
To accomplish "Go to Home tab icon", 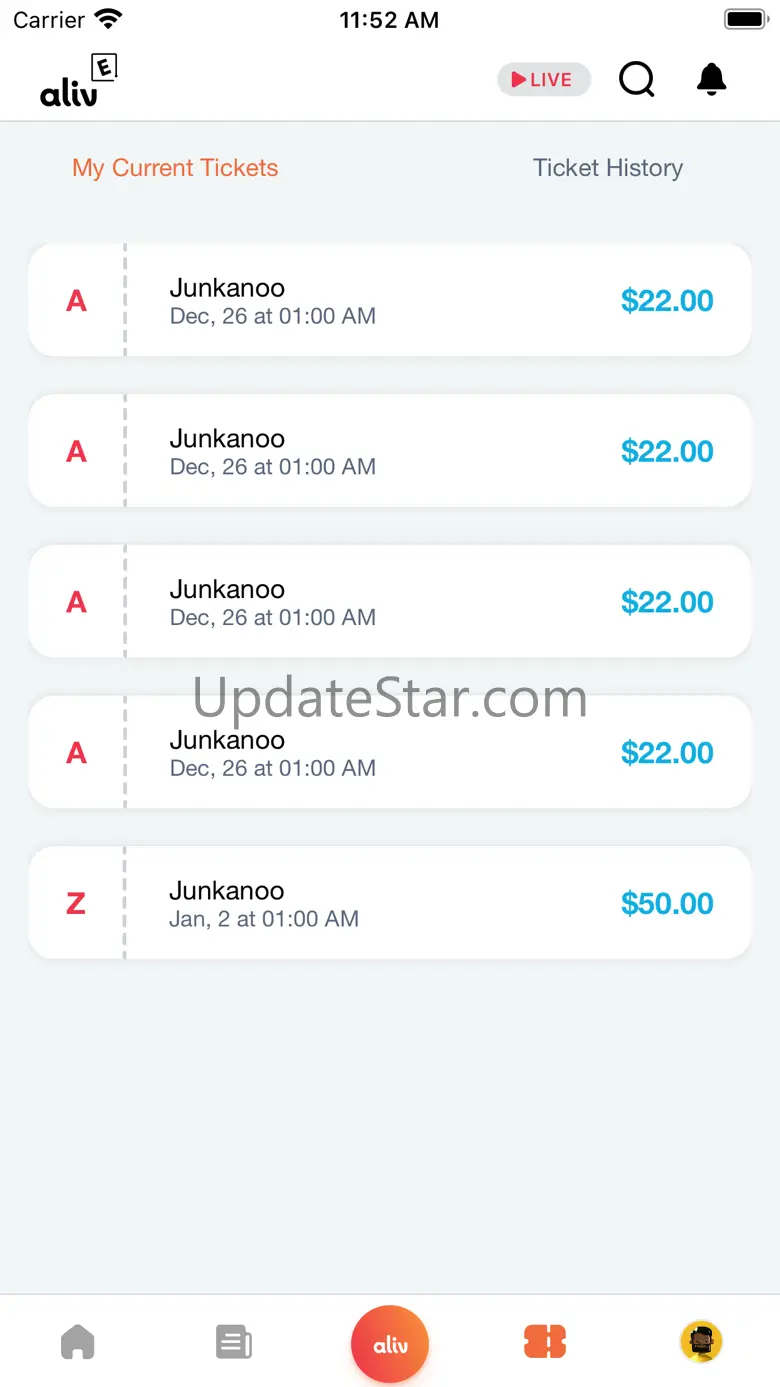I will [78, 1342].
